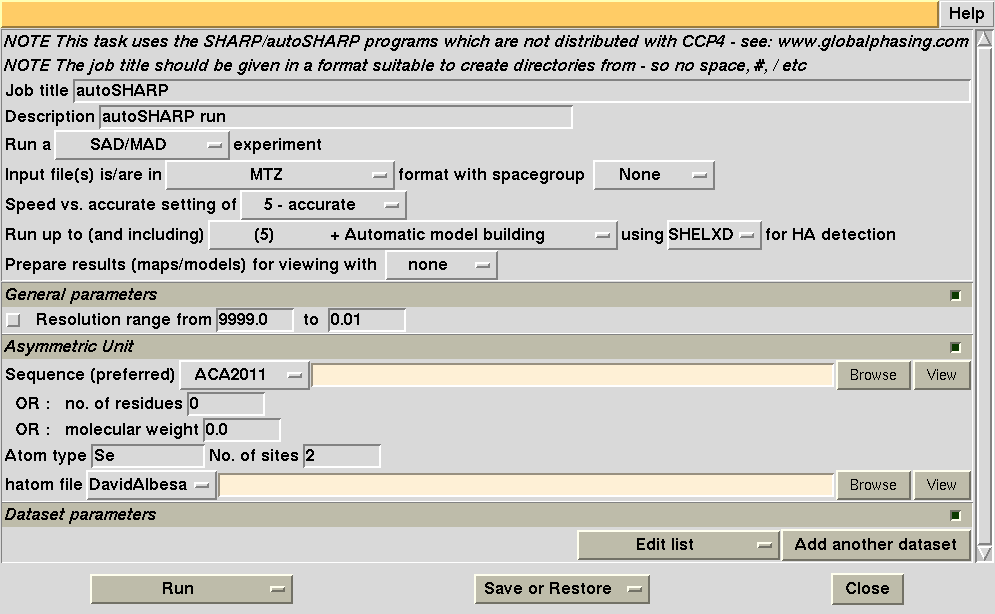This screenshot has width=995, height=614.
Task: Open the 'Automatic model building' run-up-to dropdown
Action: point(412,235)
